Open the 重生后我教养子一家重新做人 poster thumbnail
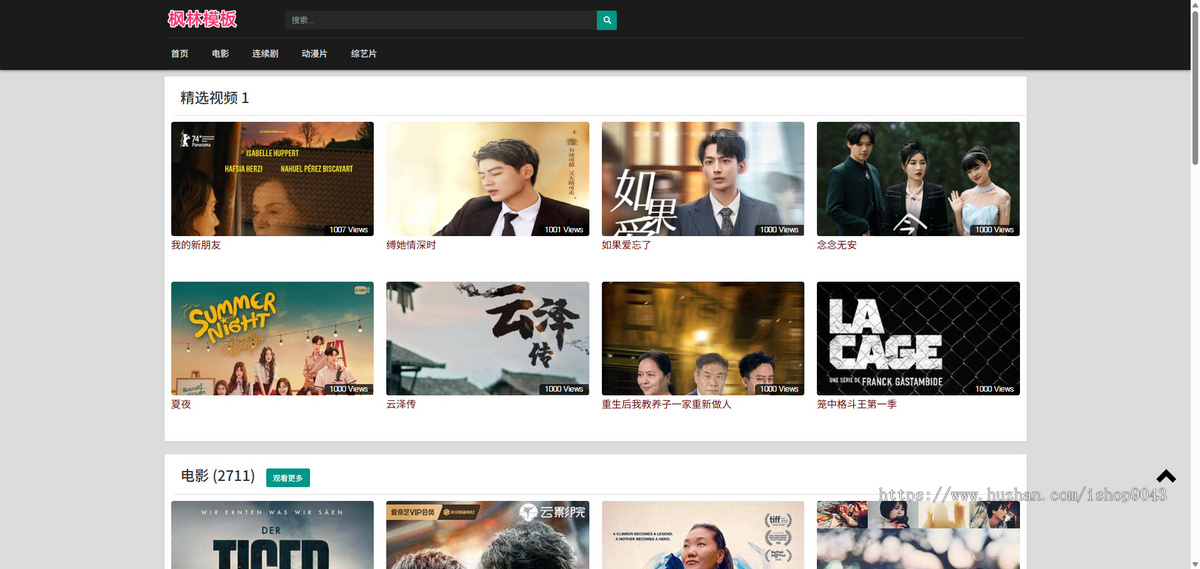 pyautogui.click(x=703, y=338)
